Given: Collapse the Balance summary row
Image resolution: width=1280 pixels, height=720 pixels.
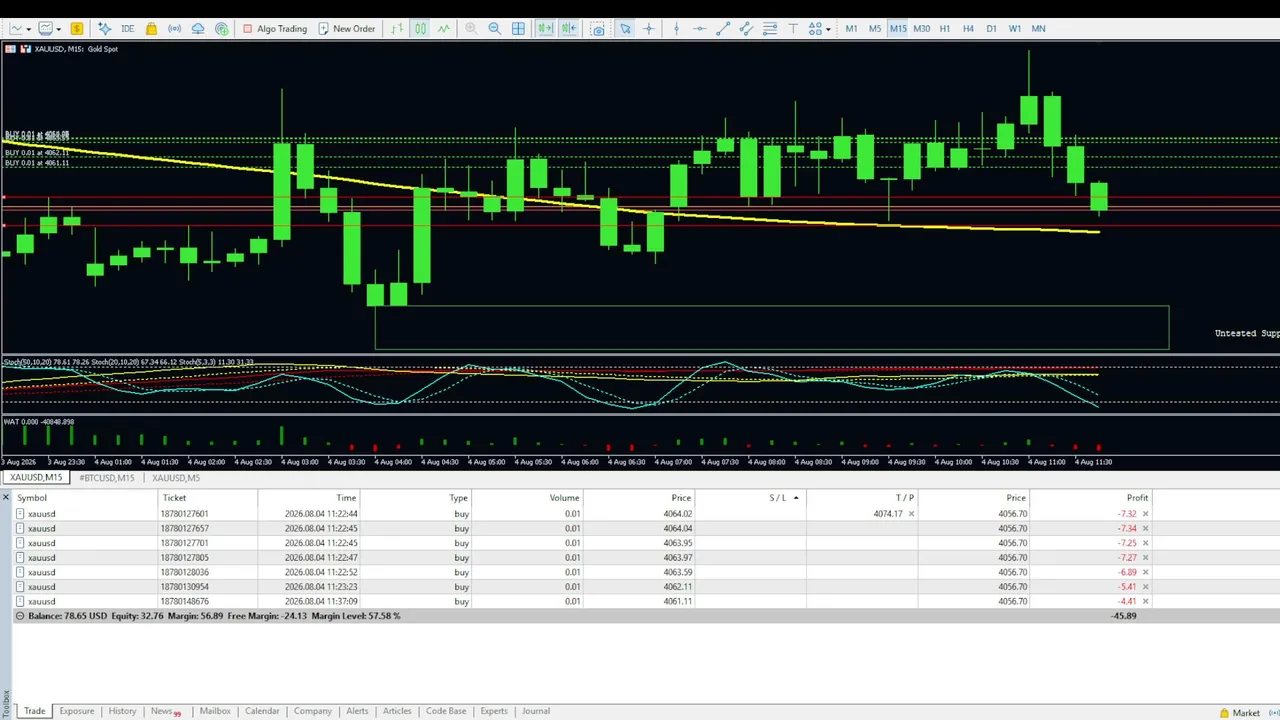Looking at the screenshot, I should coord(20,616).
